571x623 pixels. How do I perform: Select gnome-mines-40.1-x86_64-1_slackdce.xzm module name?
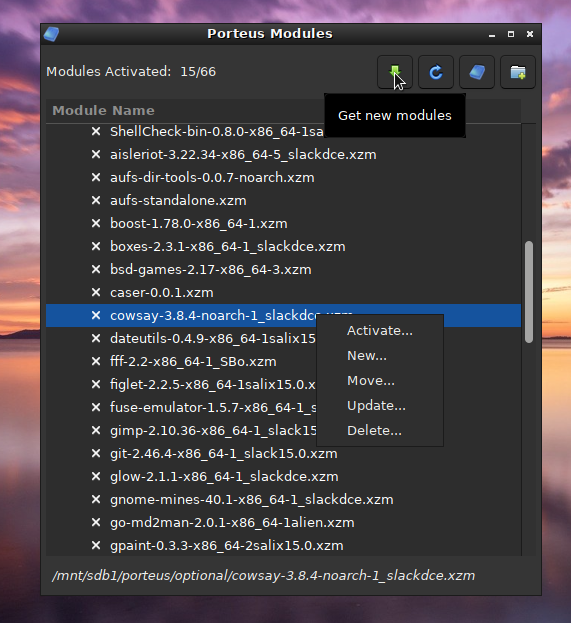pyautogui.click(x=252, y=500)
